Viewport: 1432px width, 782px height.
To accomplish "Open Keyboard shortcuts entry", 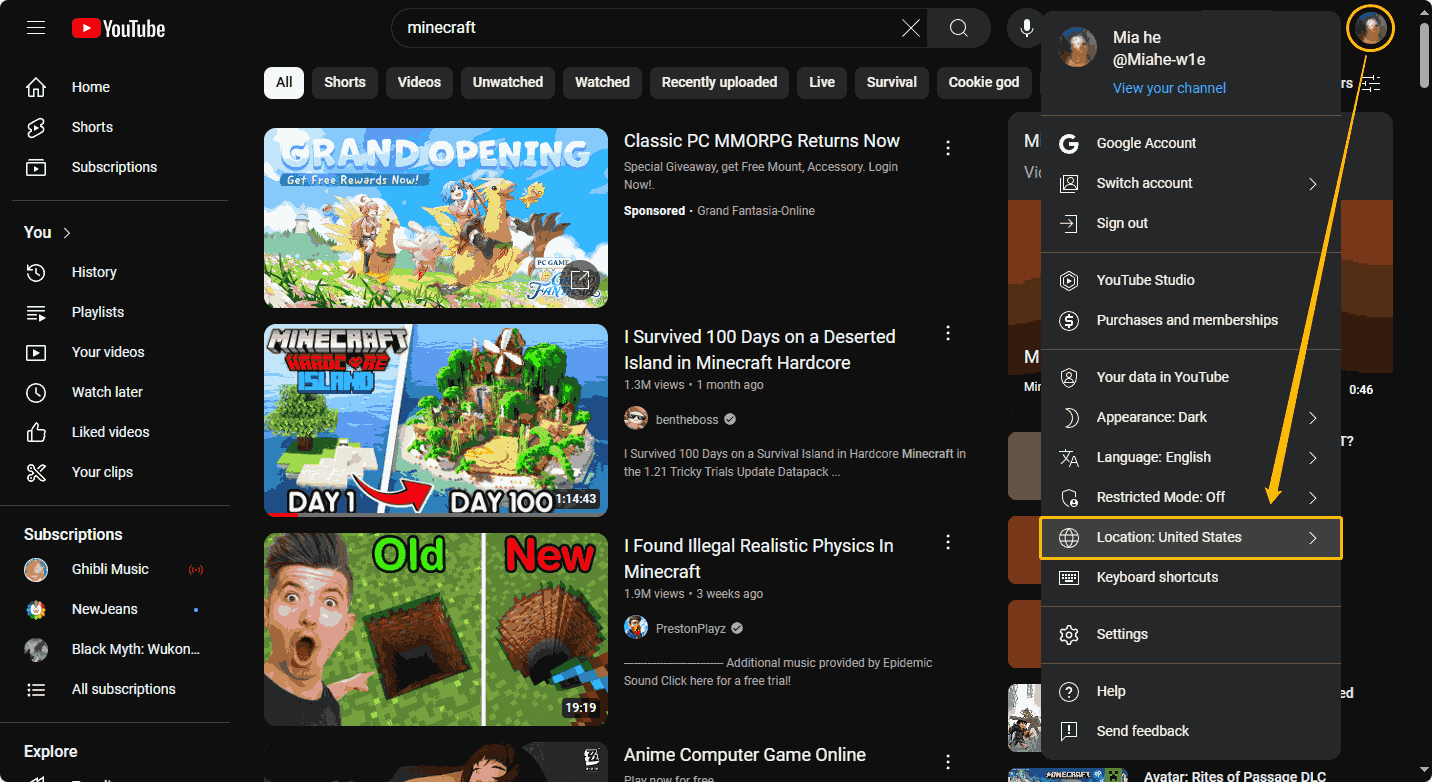I will pyautogui.click(x=1190, y=577).
